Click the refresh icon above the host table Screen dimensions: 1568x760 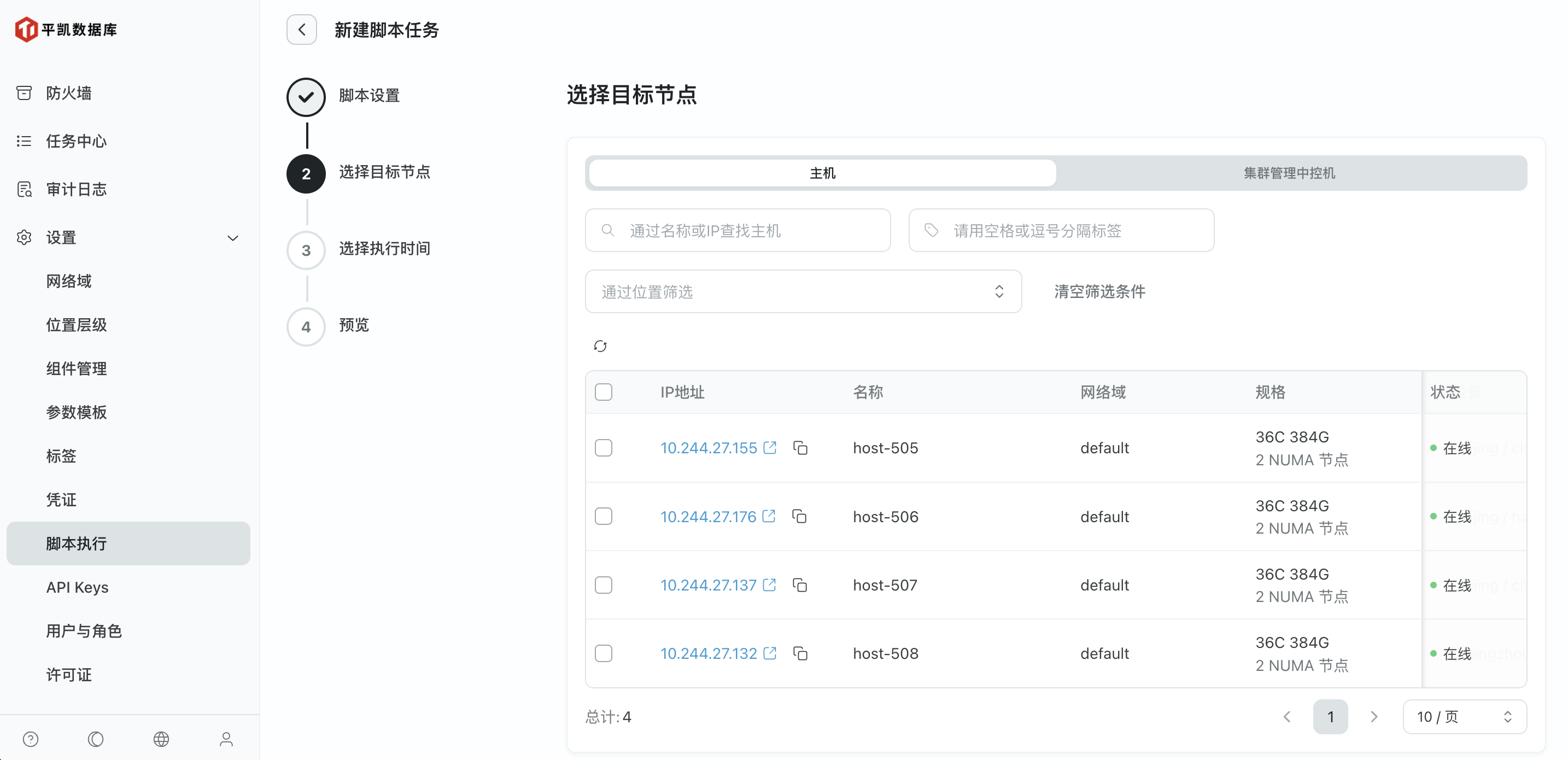(600, 346)
